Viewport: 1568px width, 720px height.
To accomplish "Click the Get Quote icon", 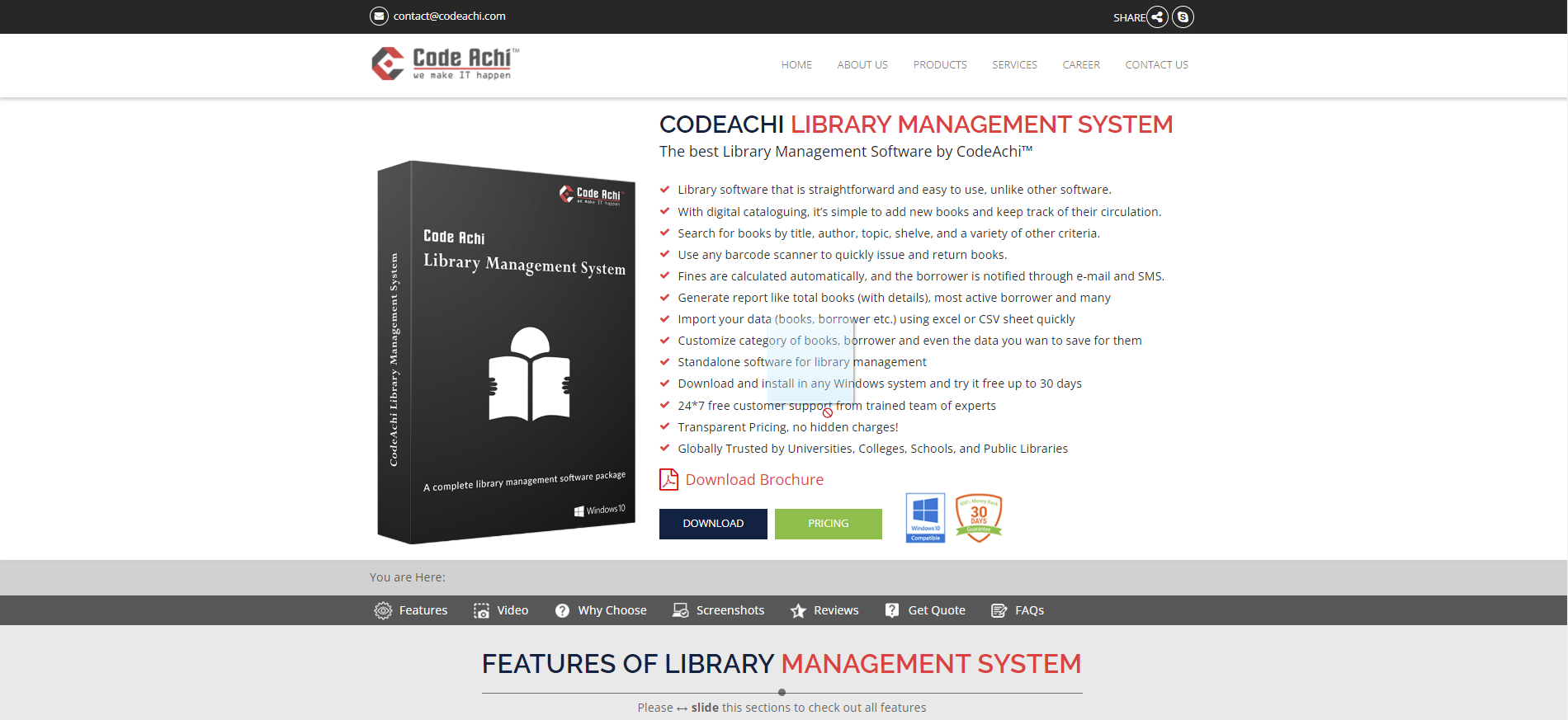I will [x=892, y=610].
